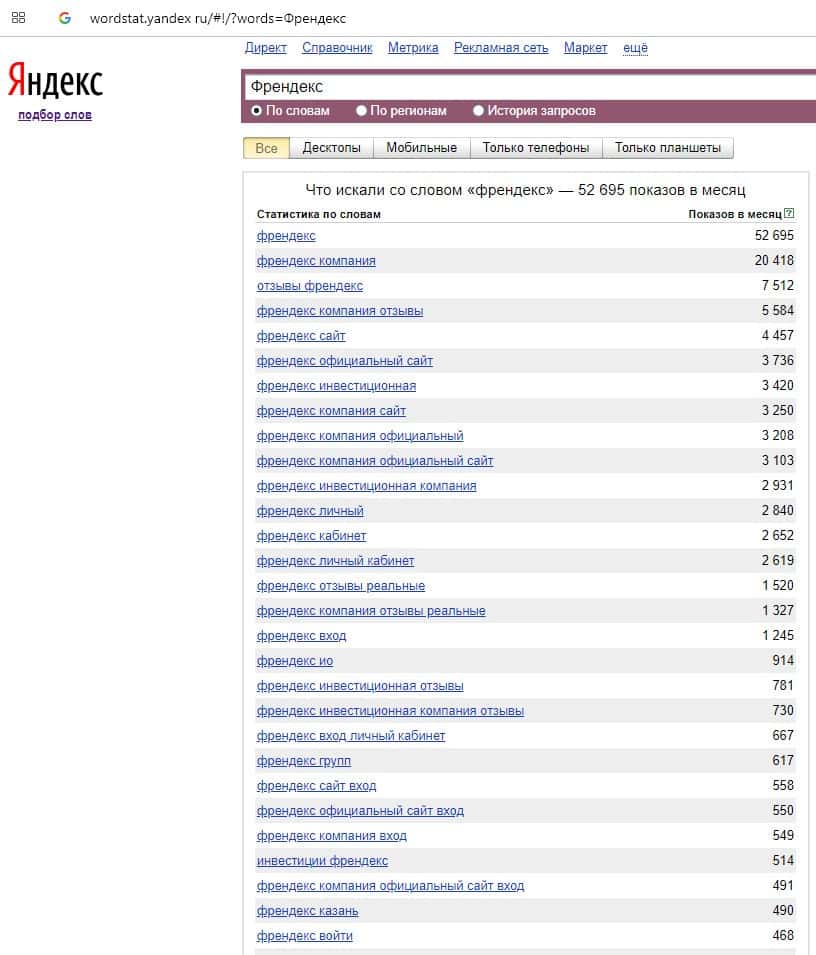Open the инвестиции френдекс keyword link
This screenshot has width=816, height=955.
point(322,860)
